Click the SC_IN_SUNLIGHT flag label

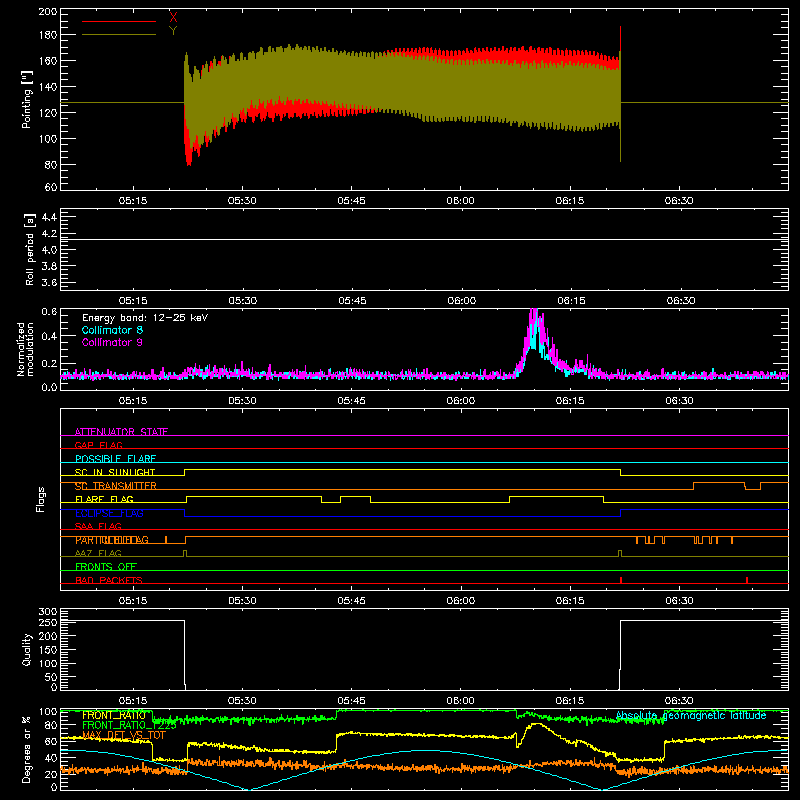(115, 472)
